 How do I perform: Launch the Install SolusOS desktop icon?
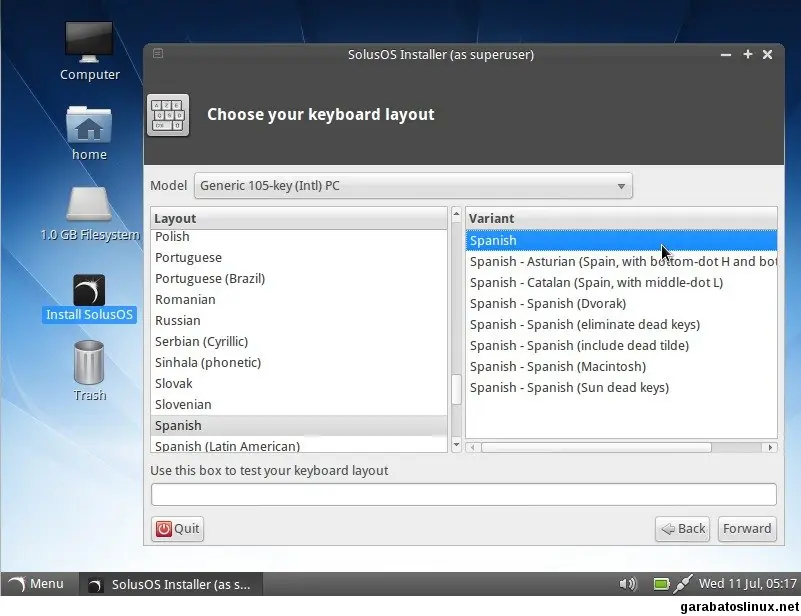89,298
